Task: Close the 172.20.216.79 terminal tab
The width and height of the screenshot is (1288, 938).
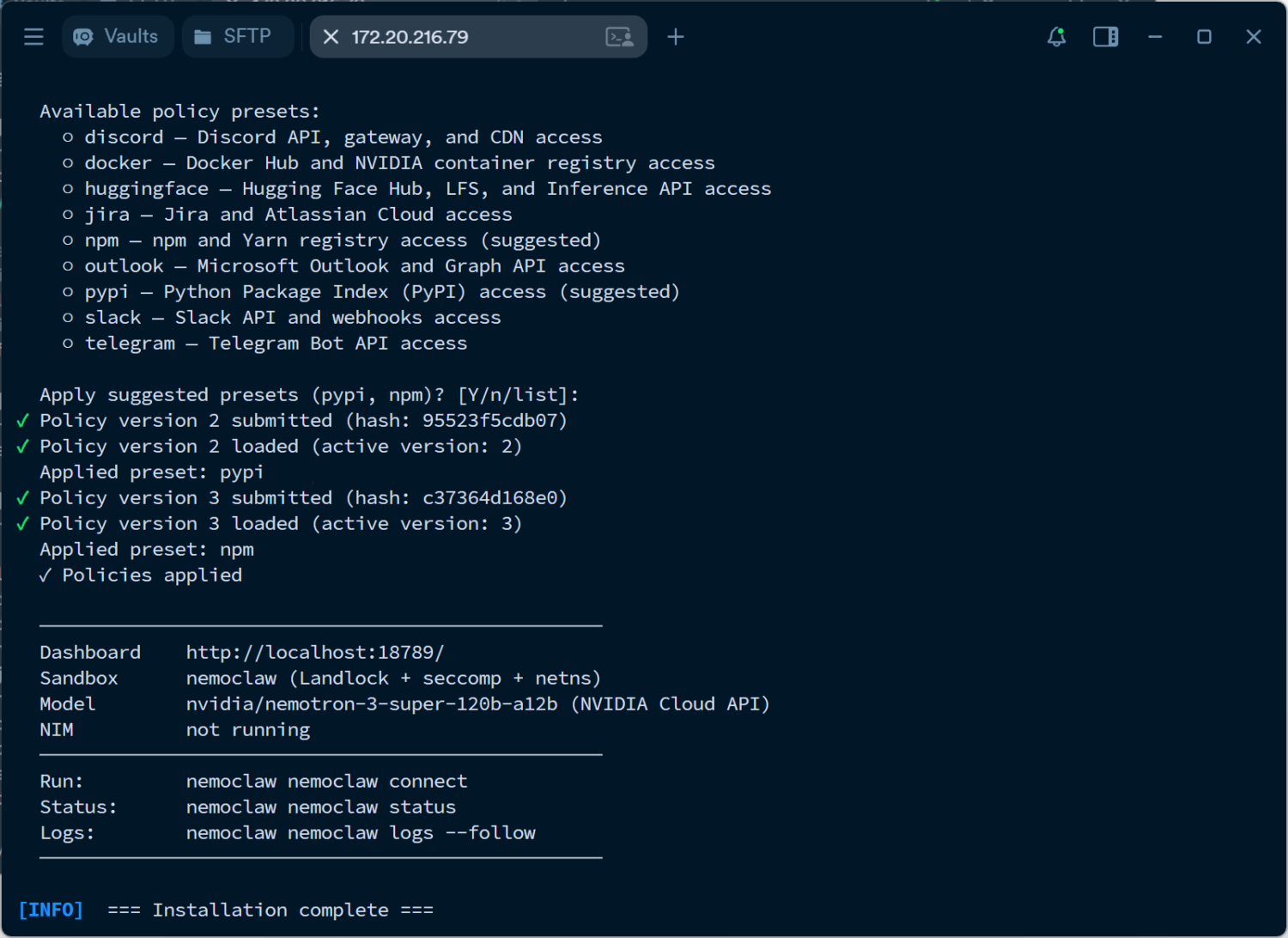Action: click(x=331, y=37)
